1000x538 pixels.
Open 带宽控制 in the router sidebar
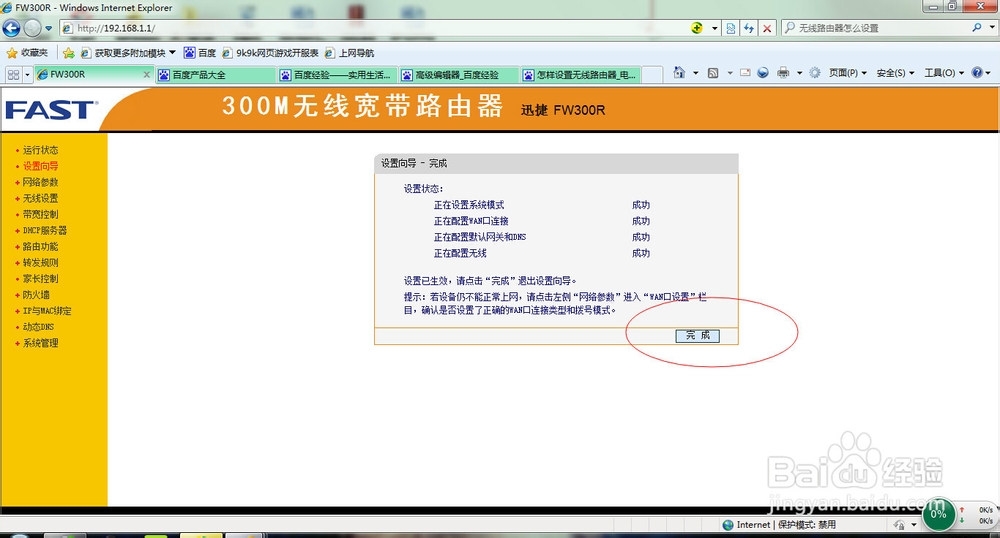coord(40,214)
